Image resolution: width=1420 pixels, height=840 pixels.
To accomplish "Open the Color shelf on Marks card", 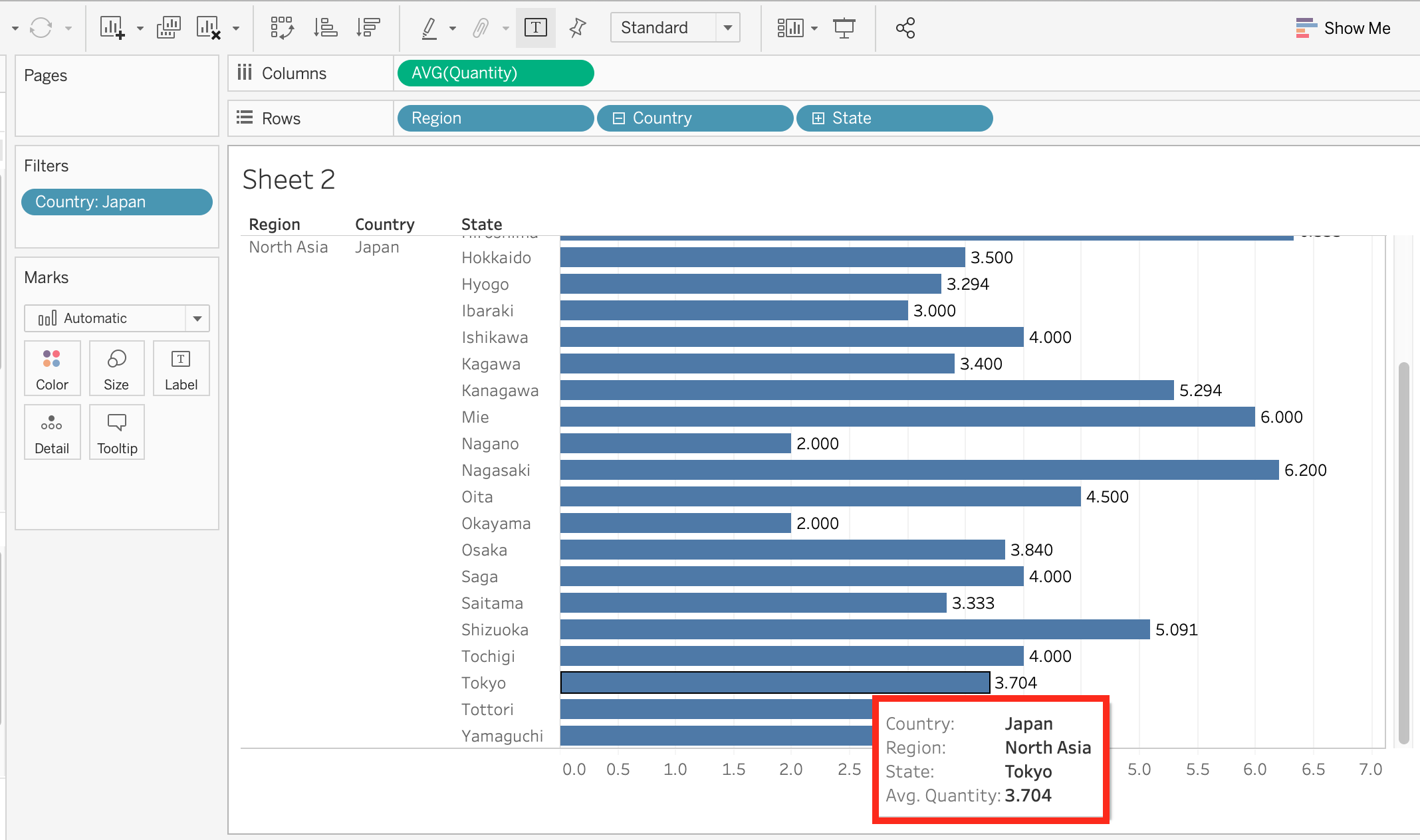I will click(52, 367).
